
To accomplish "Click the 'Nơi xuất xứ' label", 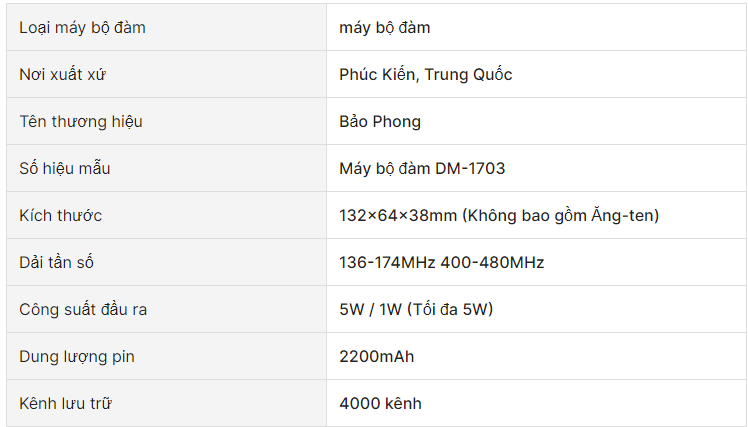I will point(62,74).
